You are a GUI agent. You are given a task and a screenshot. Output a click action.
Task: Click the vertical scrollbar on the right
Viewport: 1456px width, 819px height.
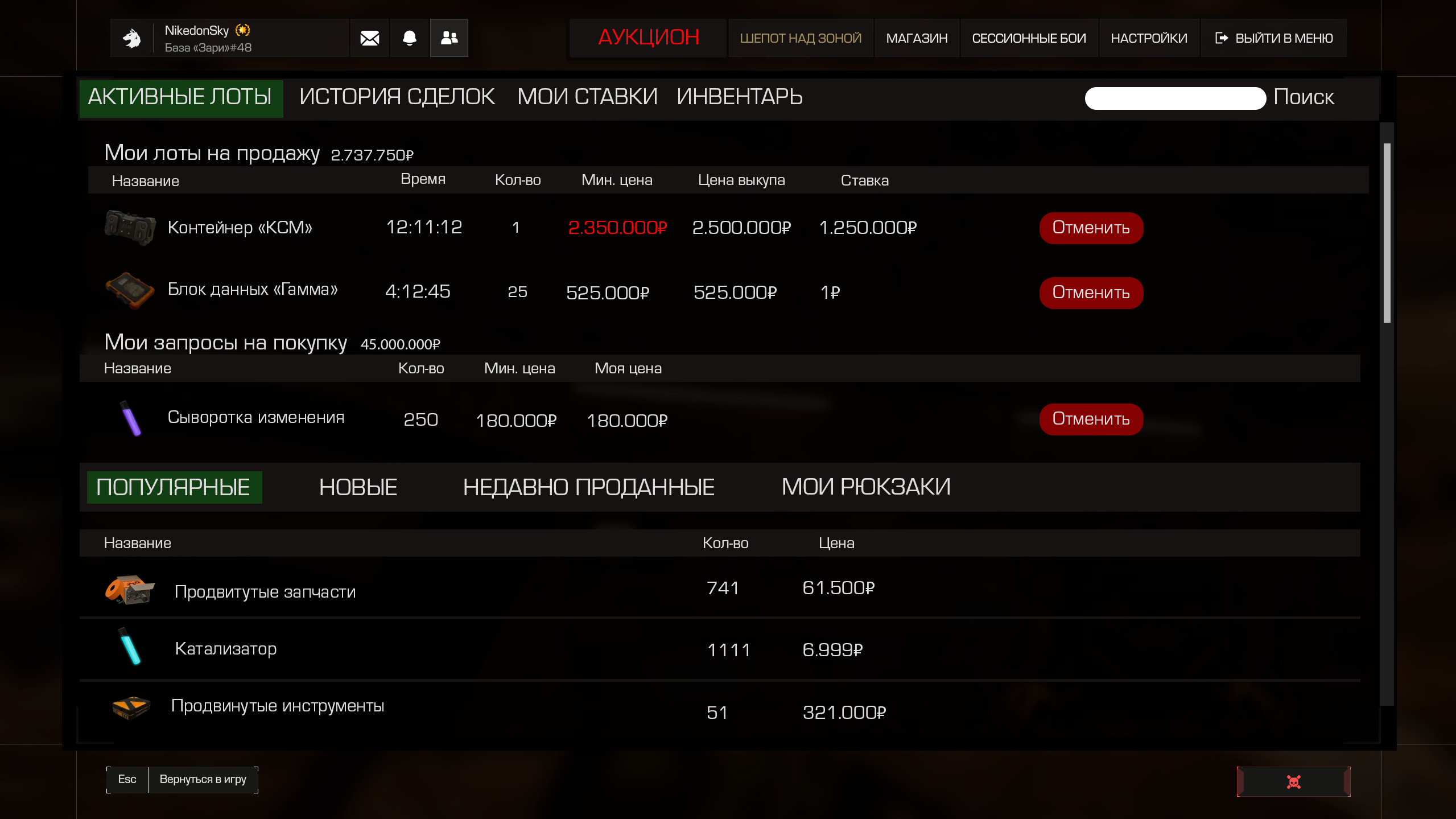click(x=1387, y=233)
